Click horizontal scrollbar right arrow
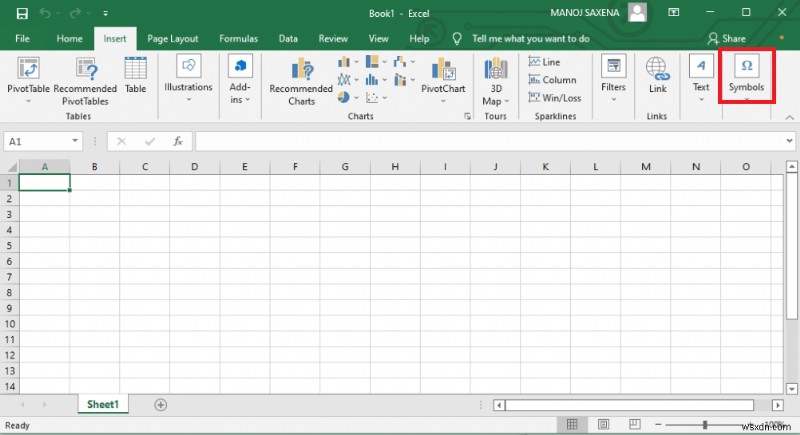The image size is (800, 435). click(778, 405)
